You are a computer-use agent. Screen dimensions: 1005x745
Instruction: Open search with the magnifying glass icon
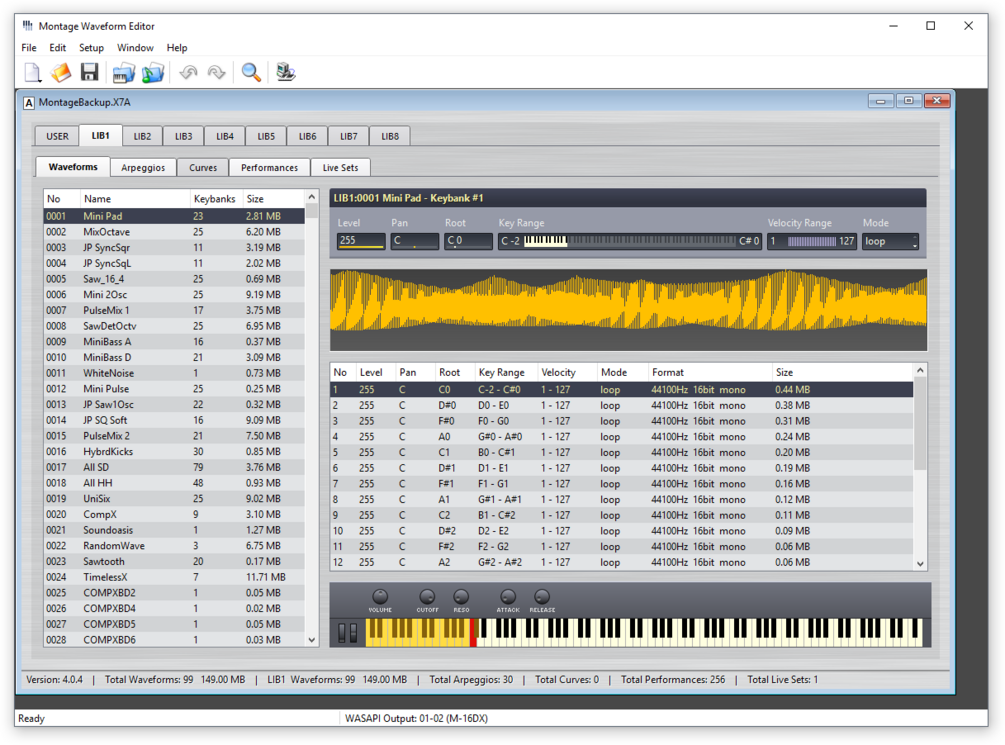(251, 72)
